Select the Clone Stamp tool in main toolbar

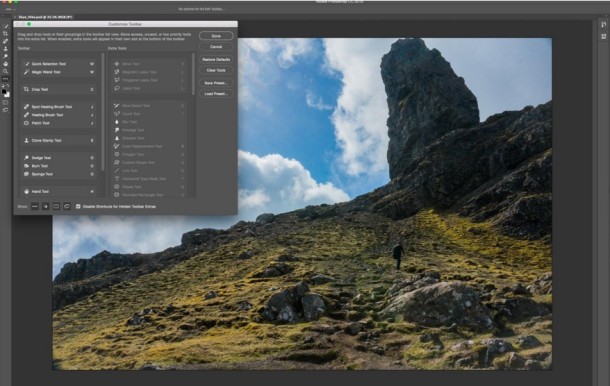click(5, 49)
